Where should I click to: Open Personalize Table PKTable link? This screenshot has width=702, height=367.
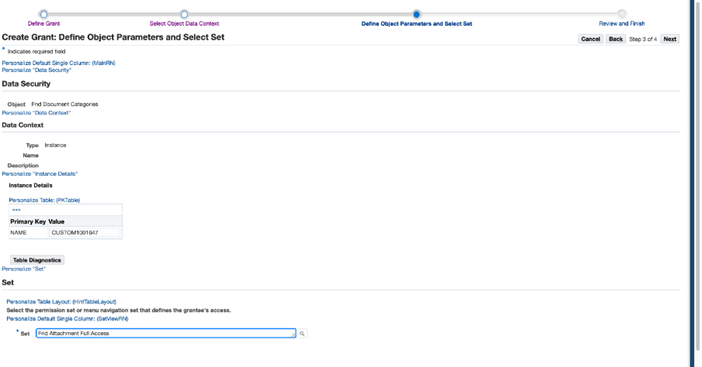tap(44, 200)
